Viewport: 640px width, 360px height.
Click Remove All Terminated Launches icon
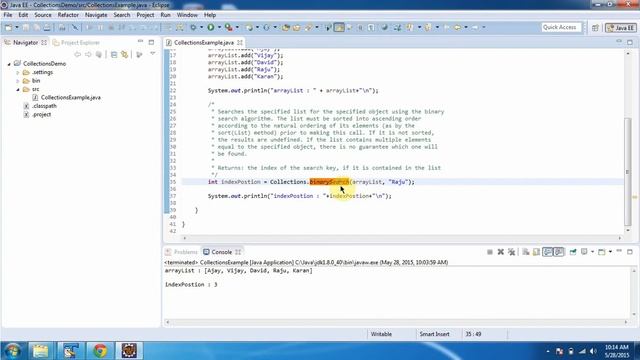(511, 252)
